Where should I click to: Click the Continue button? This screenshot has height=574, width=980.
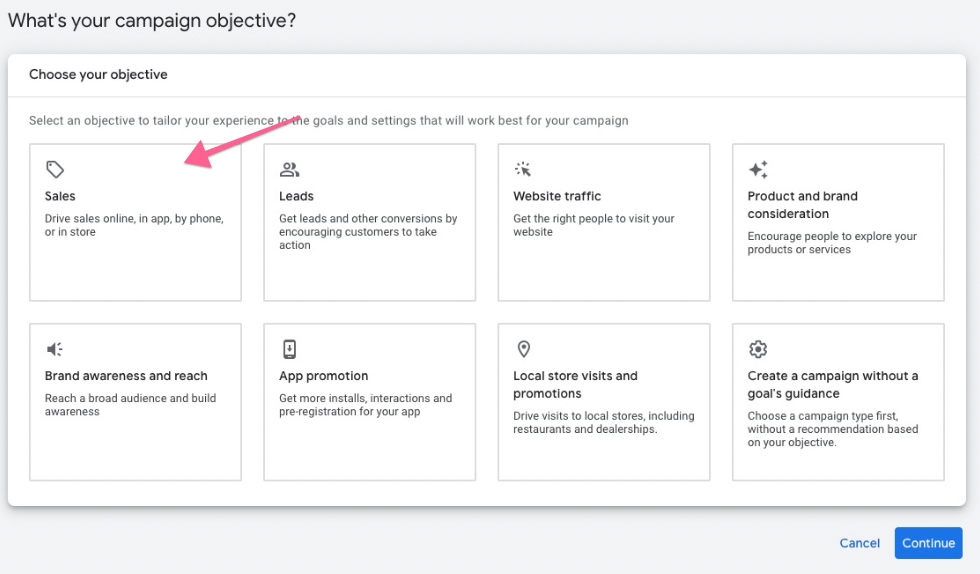(928, 543)
